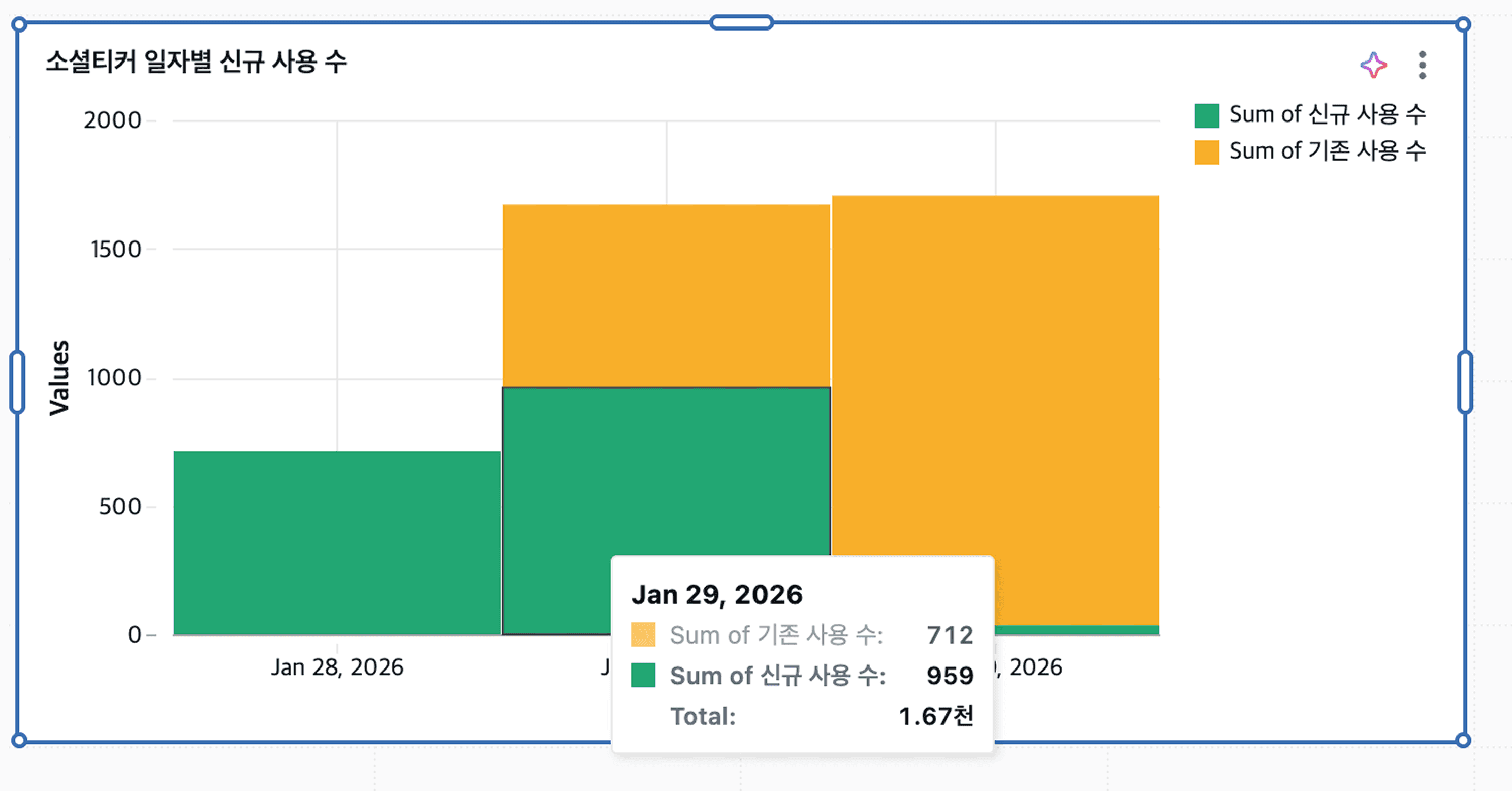
Task: Click the 'Values' y-axis title
Action: tap(59, 378)
